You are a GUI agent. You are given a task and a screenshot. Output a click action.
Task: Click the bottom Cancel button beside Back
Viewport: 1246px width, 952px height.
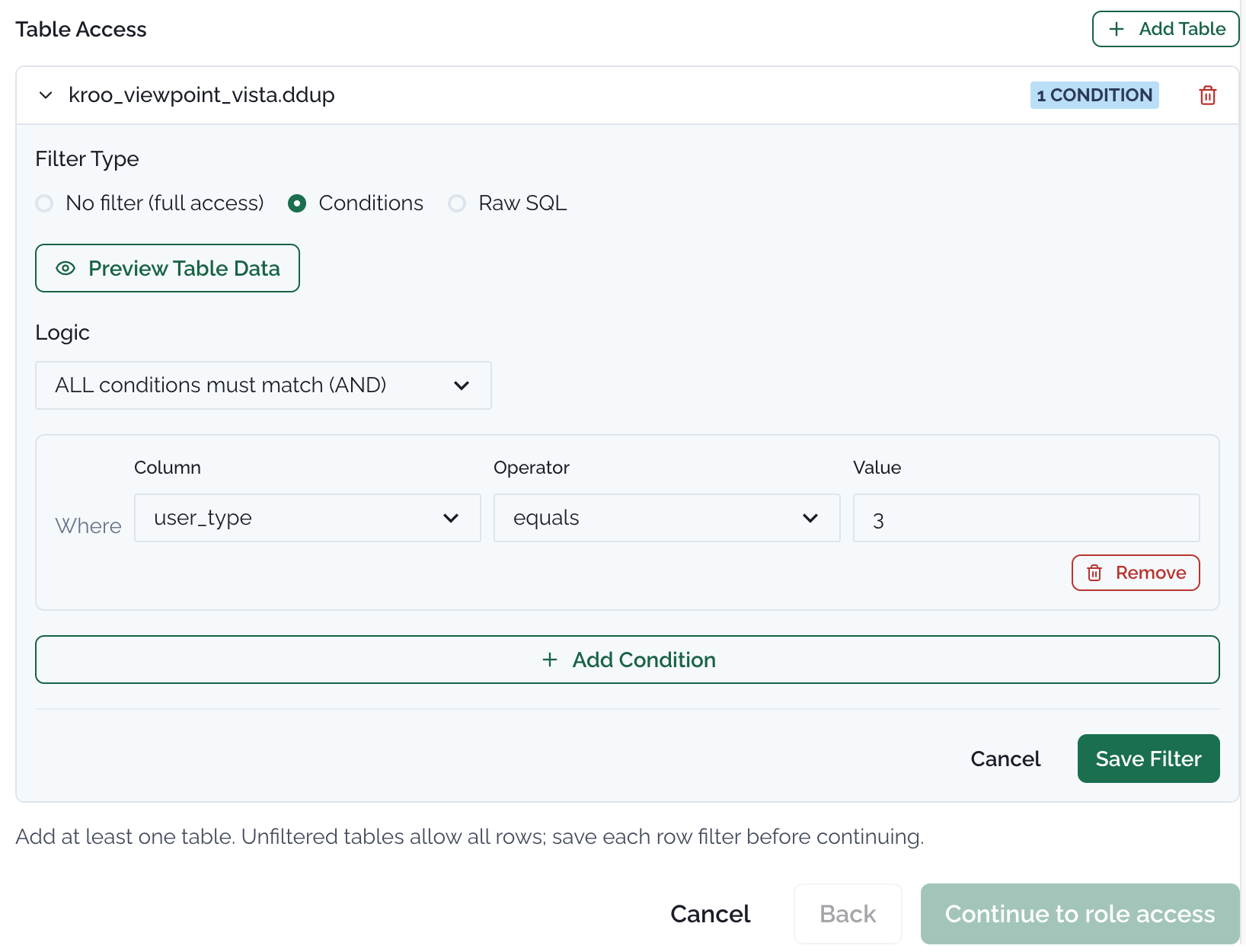click(711, 914)
